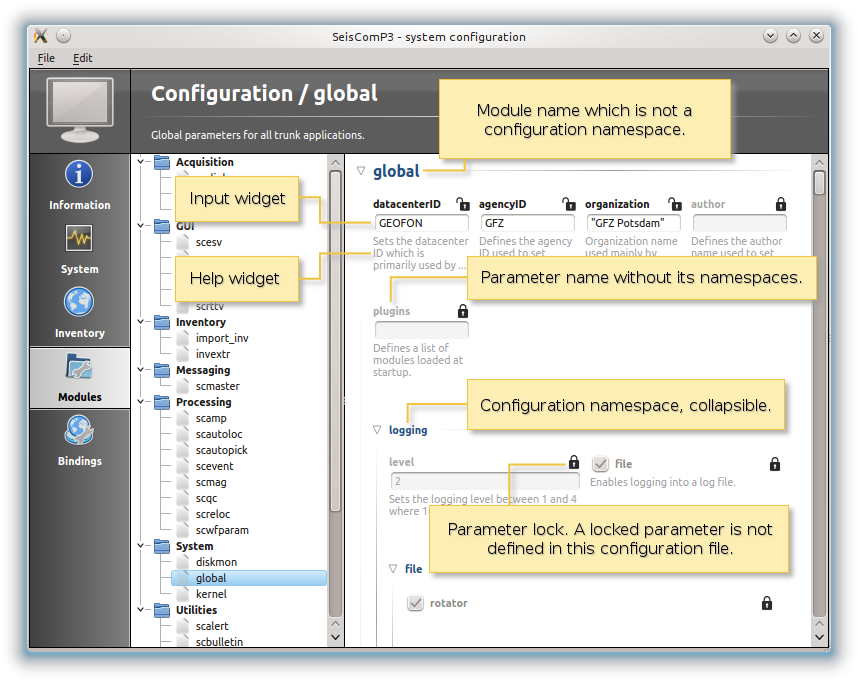Image resolution: width=858 pixels, height=681 pixels.
Task: Collapse the Acquisition tree branch
Action: [x=141, y=162]
